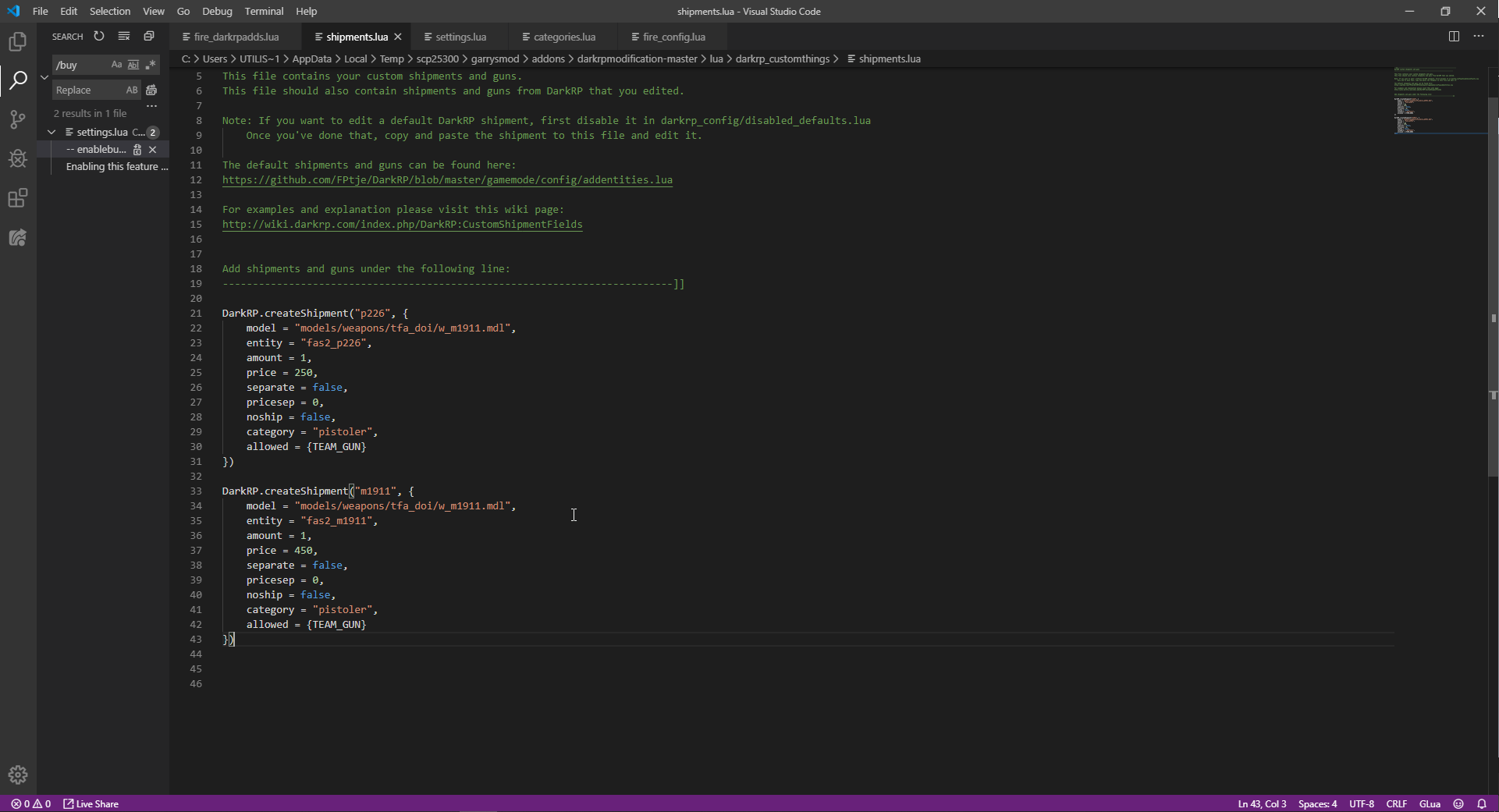Clear the search results
The height and width of the screenshot is (812, 1499).
point(124,36)
